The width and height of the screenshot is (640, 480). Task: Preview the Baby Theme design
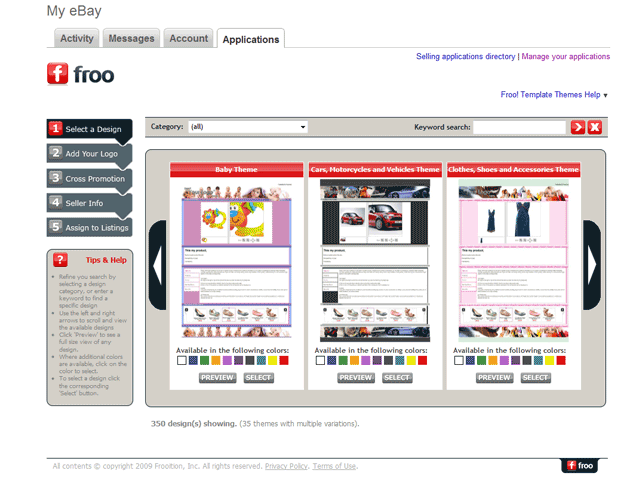click(x=217, y=377)
